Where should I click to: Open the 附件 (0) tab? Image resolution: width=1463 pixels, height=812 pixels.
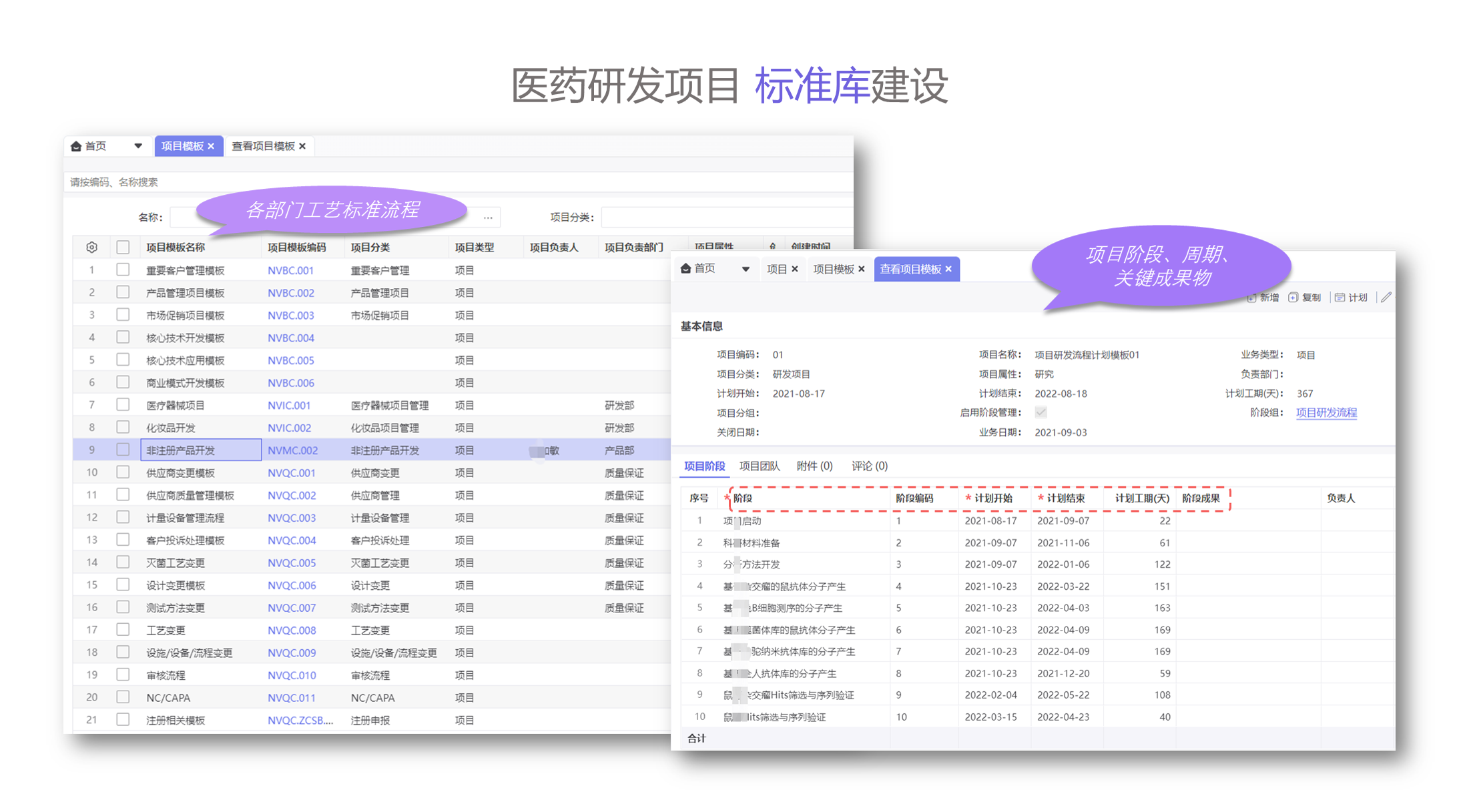[814, 466]
